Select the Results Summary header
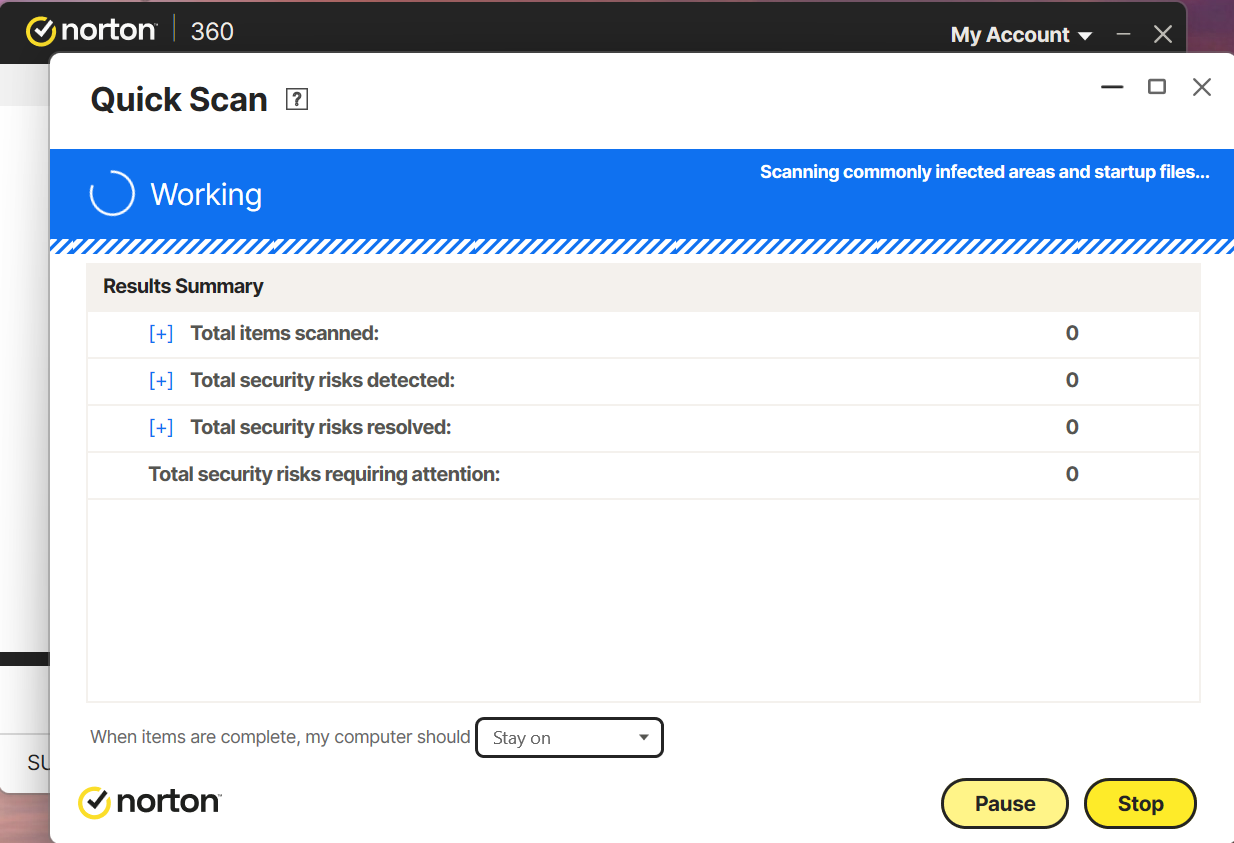The width and height of the screenshot is (1234, 843). 643,287
